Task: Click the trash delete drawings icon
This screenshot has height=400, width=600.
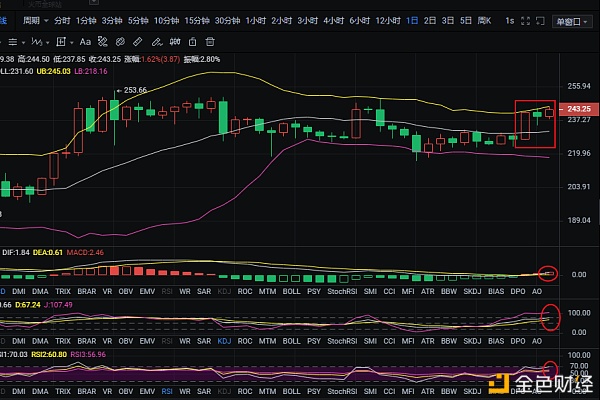Action: point(210,42)
